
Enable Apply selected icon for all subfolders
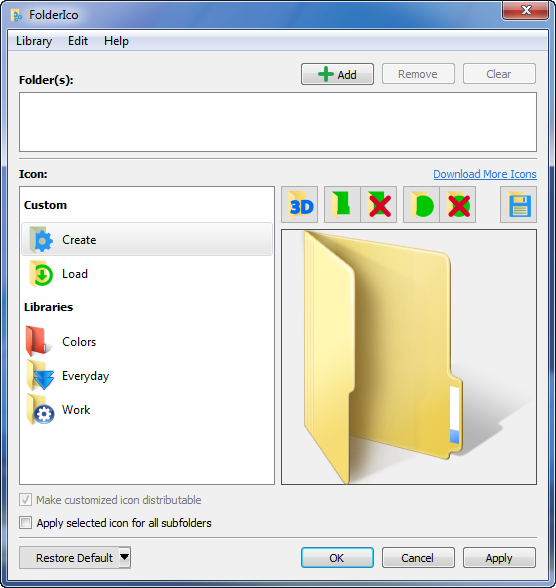[x=25, y=523]
